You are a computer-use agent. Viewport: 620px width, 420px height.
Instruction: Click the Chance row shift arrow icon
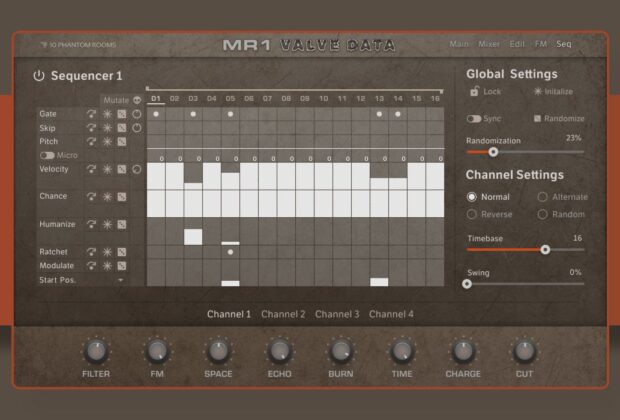point(91,197)
